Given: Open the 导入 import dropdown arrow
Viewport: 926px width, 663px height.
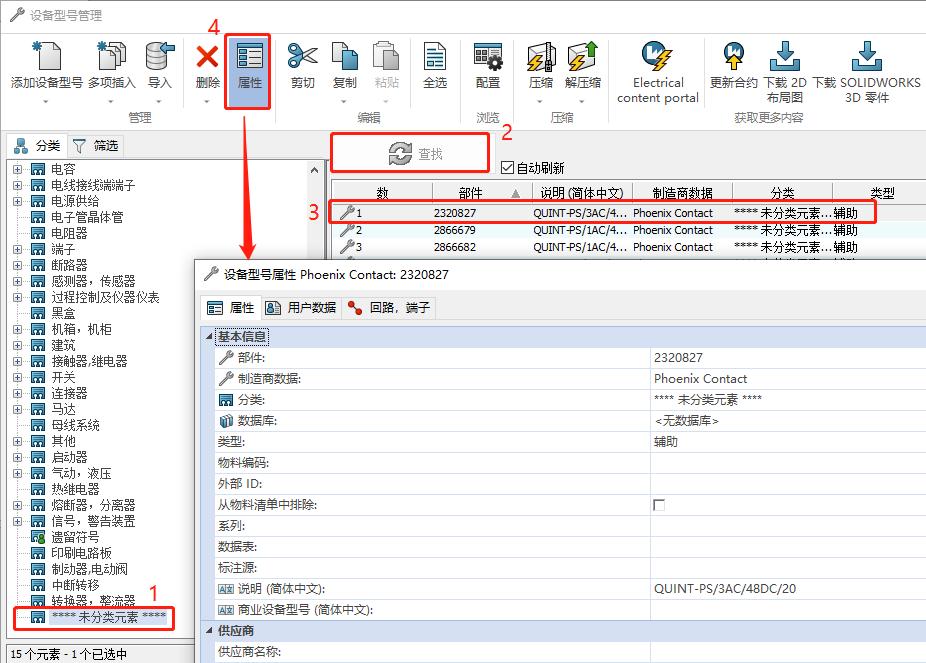Looking at the screenshot, I should [159, 102].
